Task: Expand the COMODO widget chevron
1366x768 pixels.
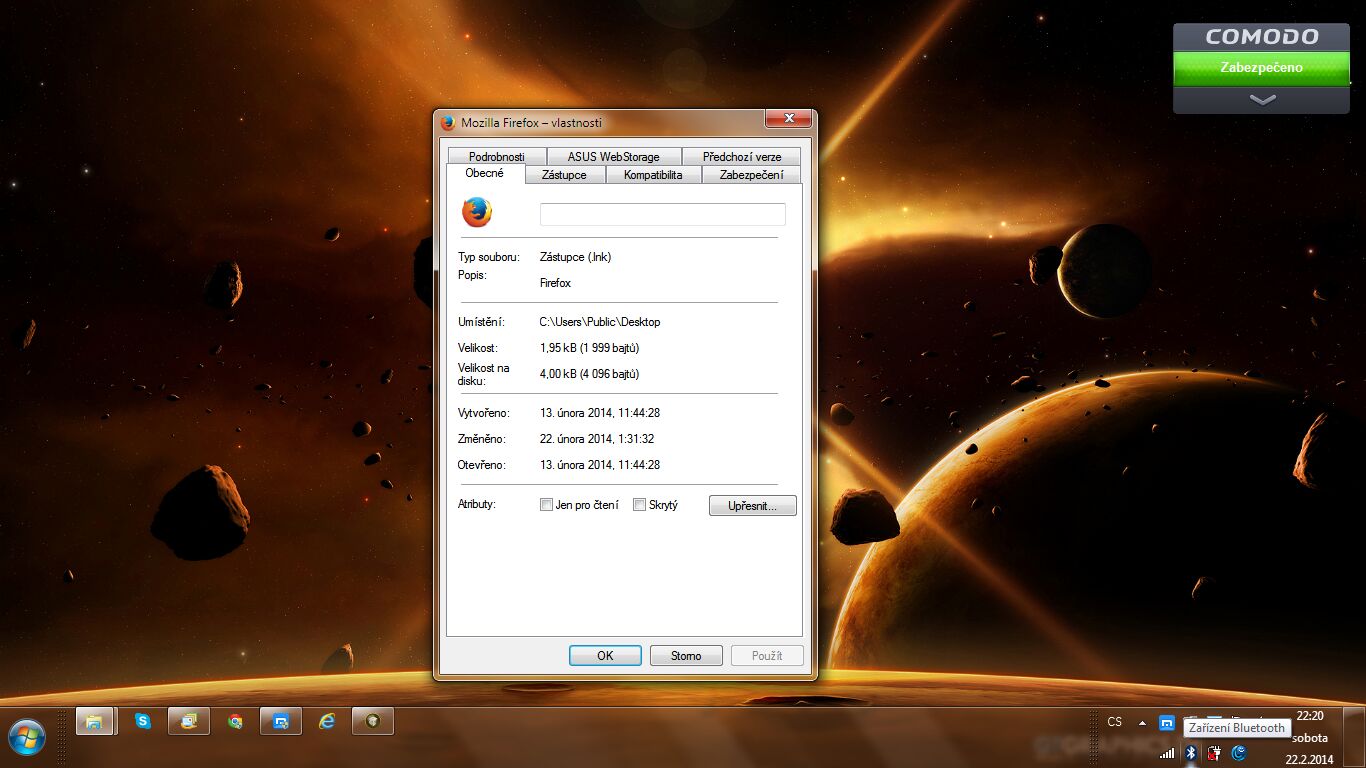Action: (1262, 100)
